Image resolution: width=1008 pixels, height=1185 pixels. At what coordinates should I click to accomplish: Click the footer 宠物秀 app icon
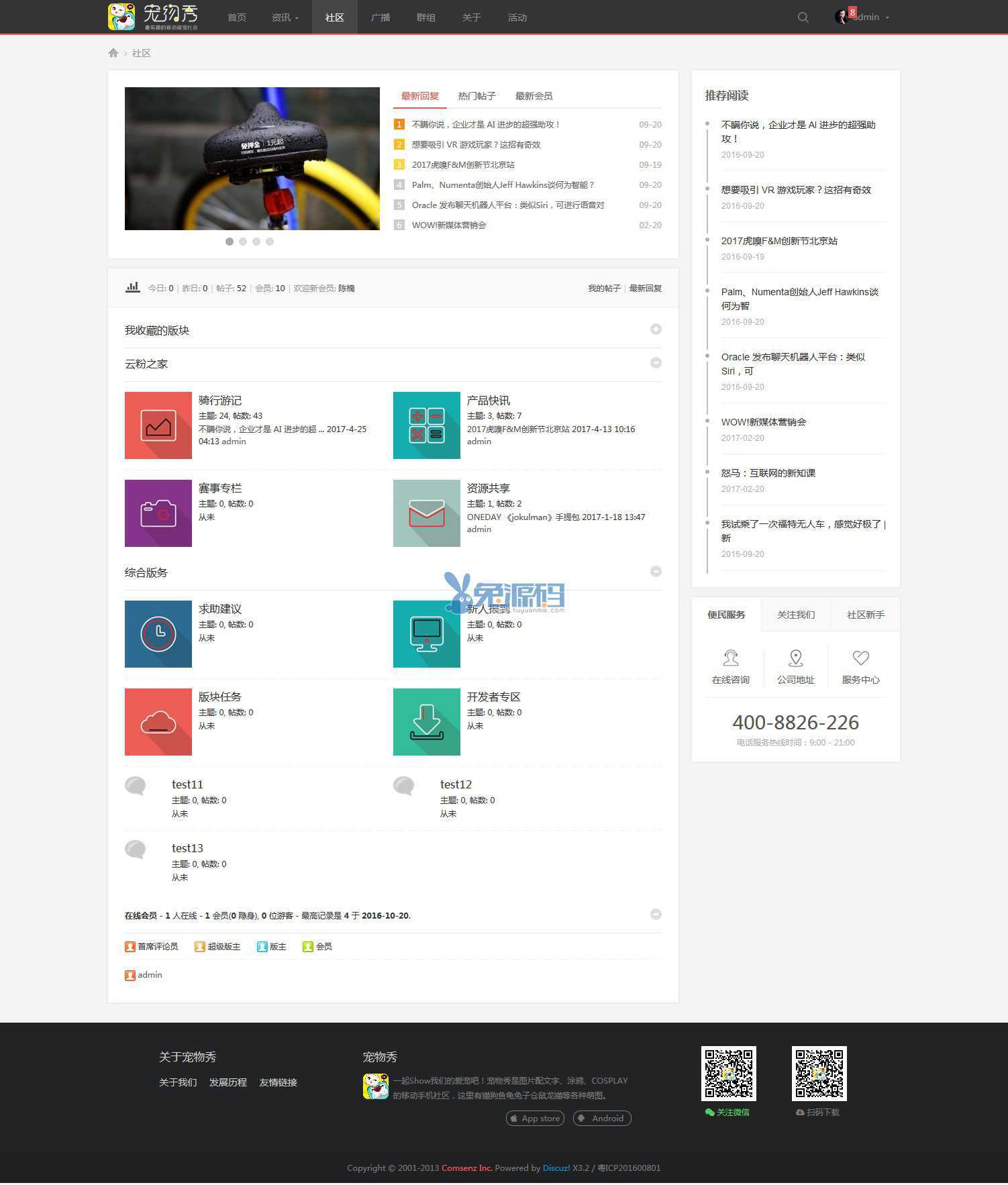[x=376, y=1086]
